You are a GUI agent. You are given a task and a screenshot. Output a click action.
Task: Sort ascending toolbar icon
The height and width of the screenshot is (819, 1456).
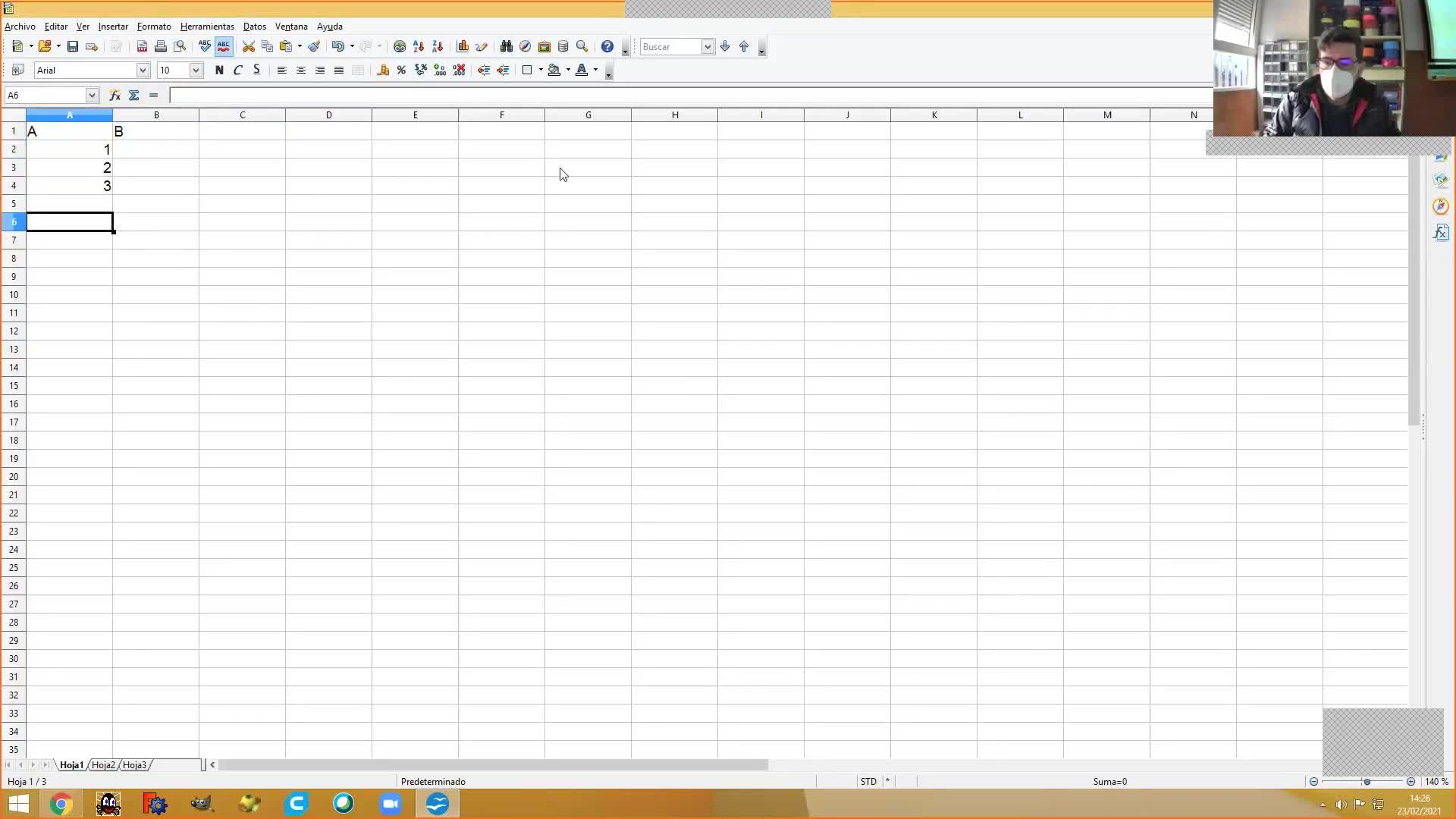[x=419, y=46]
